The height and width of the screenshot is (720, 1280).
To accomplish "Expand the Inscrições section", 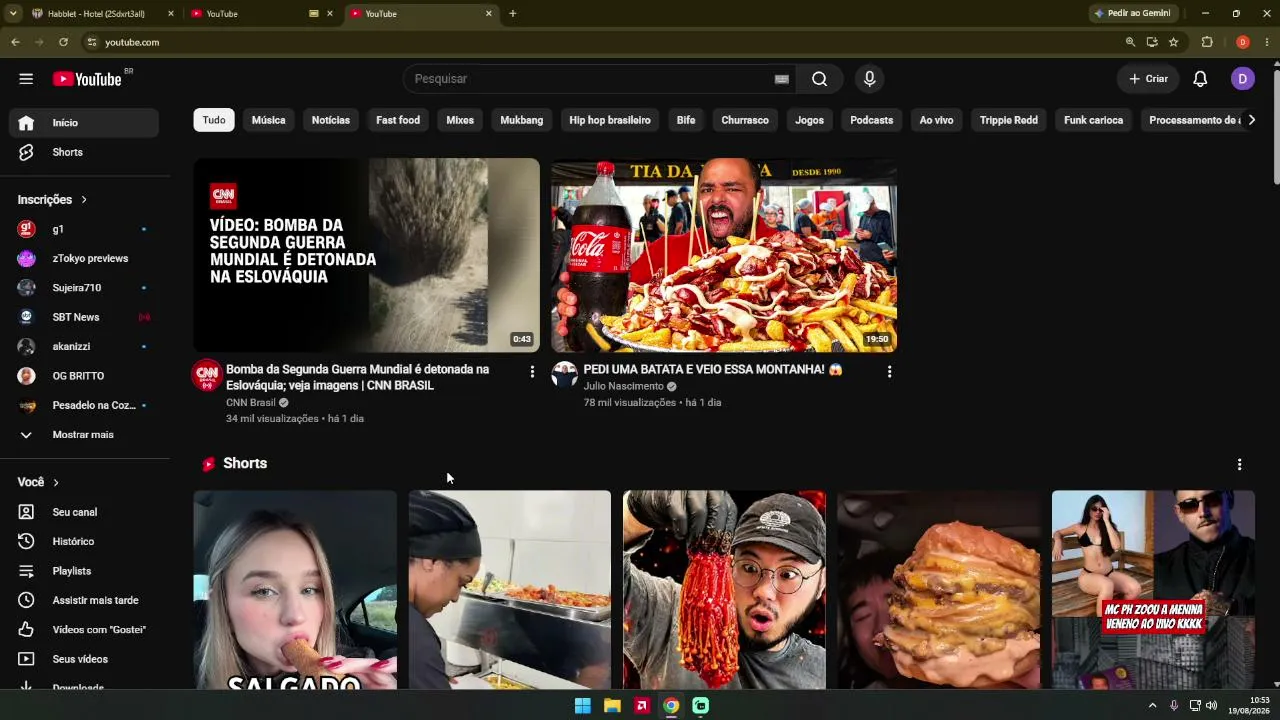I will point(53,200).
